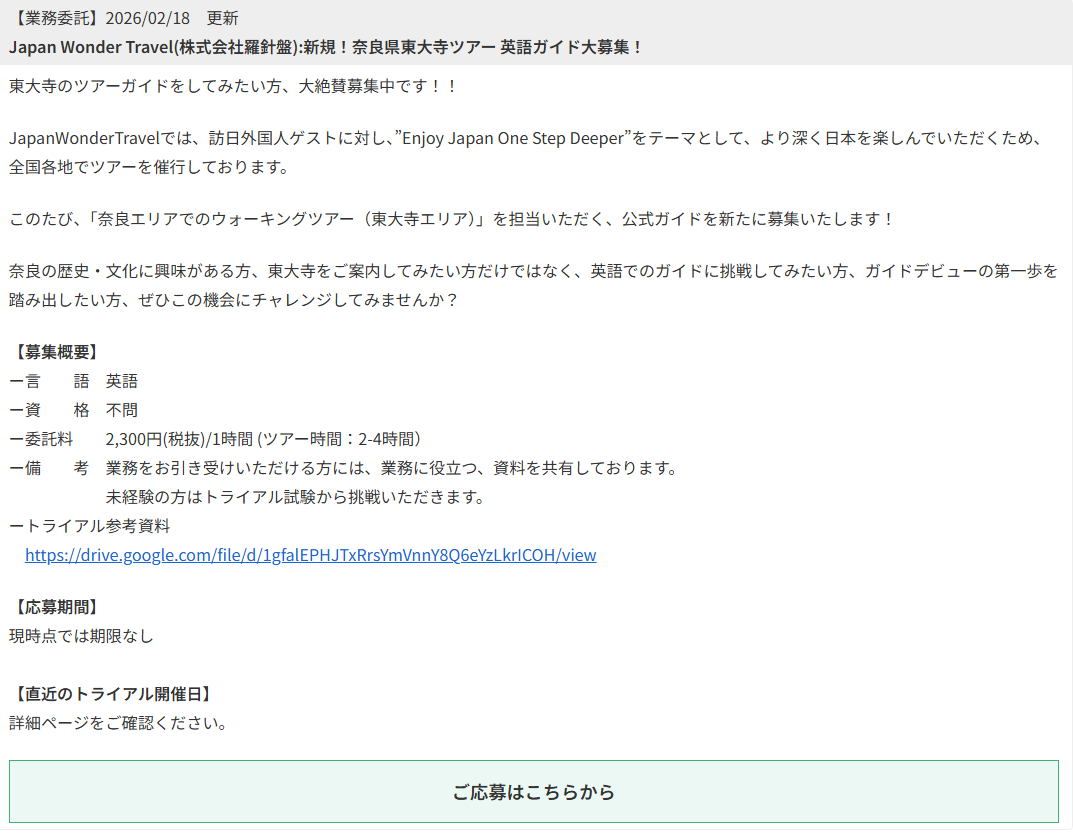Click the 不問 qualification value

122,410
